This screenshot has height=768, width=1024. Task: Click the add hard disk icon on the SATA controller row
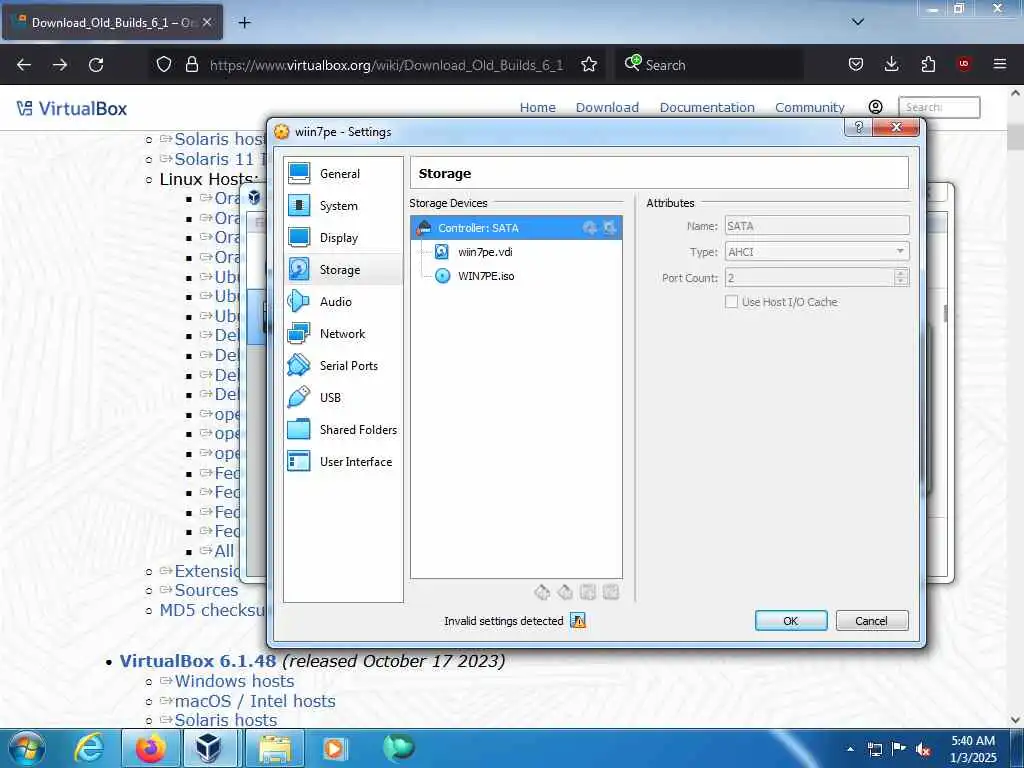[x=610, y=227]
